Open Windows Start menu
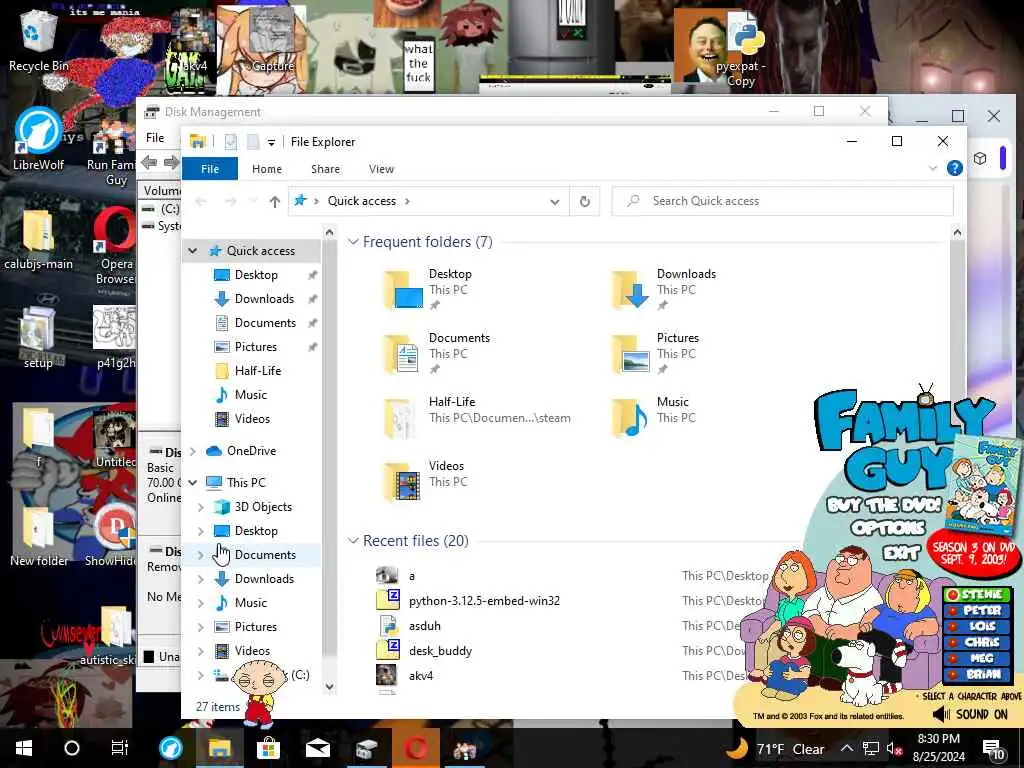Image resolution: width=1024 pixels, height=768 pixels. (x=24, y=748)
